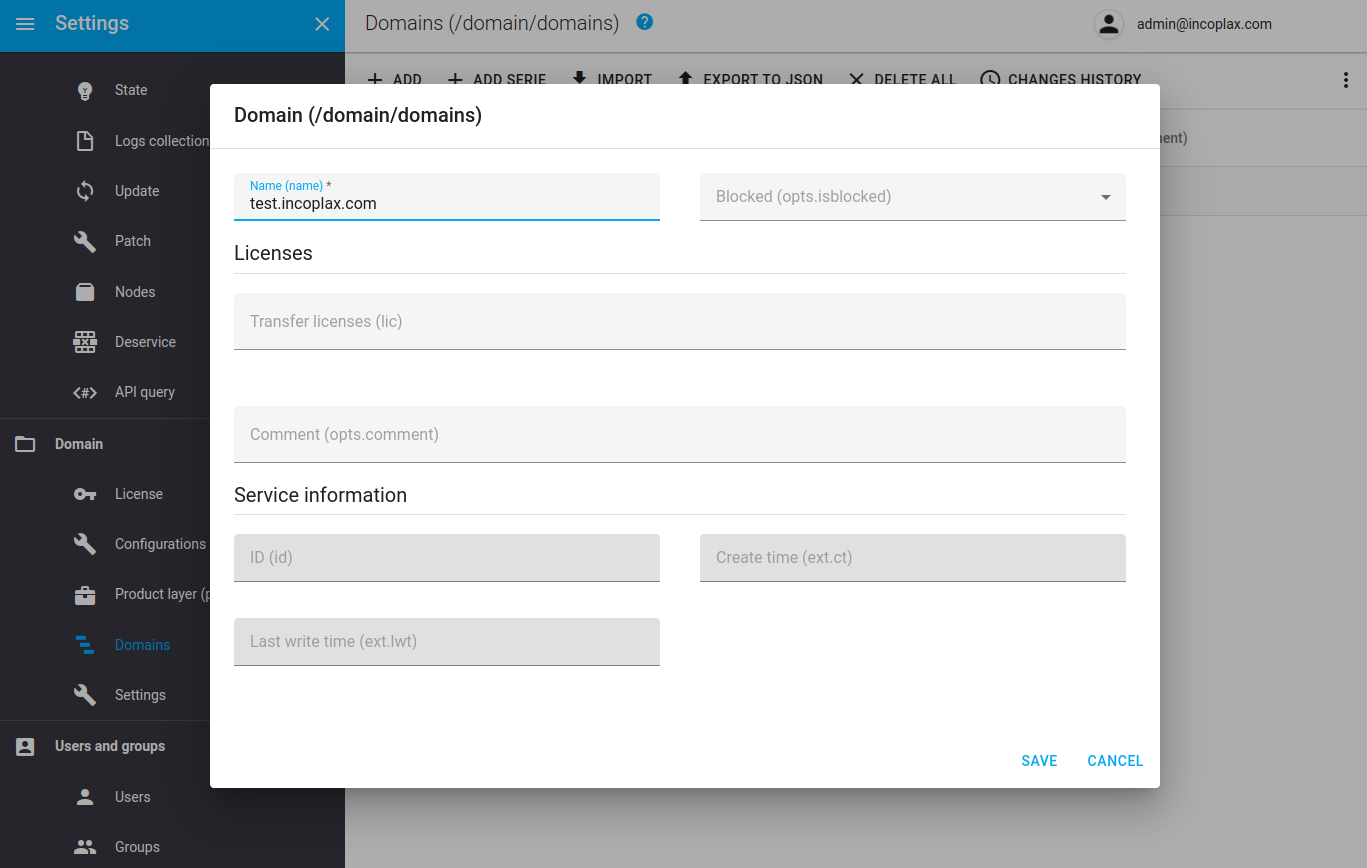1367x868 pixels.
Task: Open the three-dot more options menu
Action: click(1346, 80)
